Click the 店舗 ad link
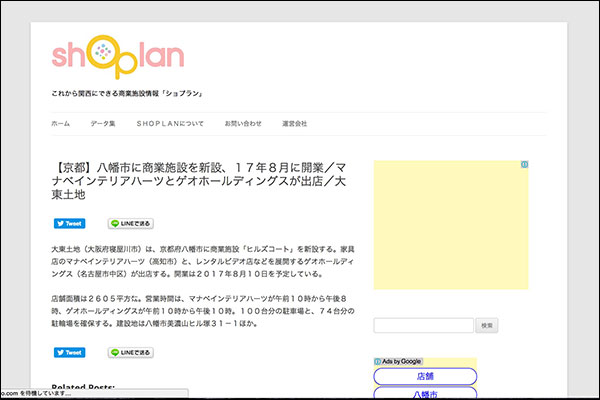Image resolution: width=600 pixels, height=400 pixels. pos(425,376)
